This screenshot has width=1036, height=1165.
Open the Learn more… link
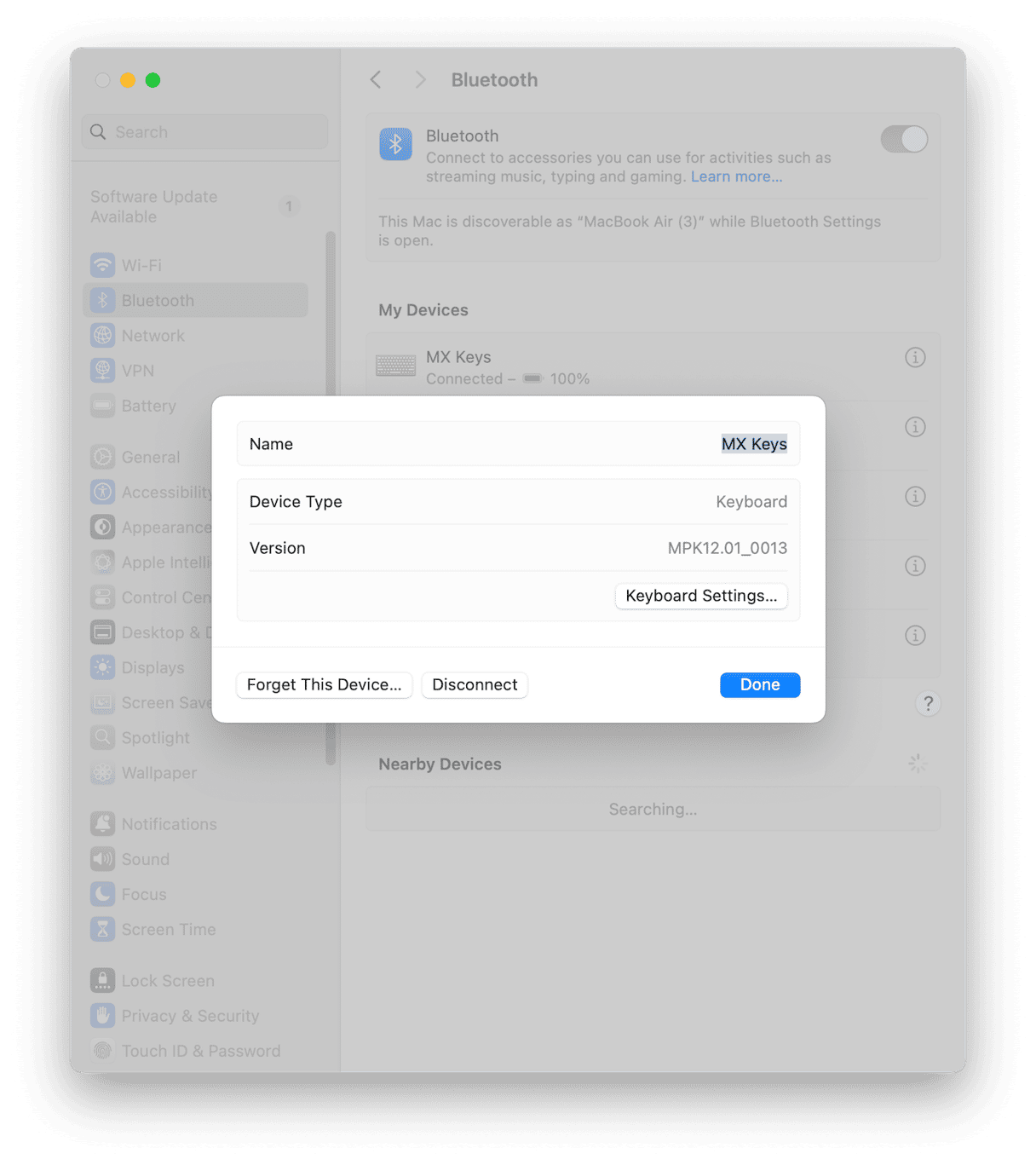(736, 176)
